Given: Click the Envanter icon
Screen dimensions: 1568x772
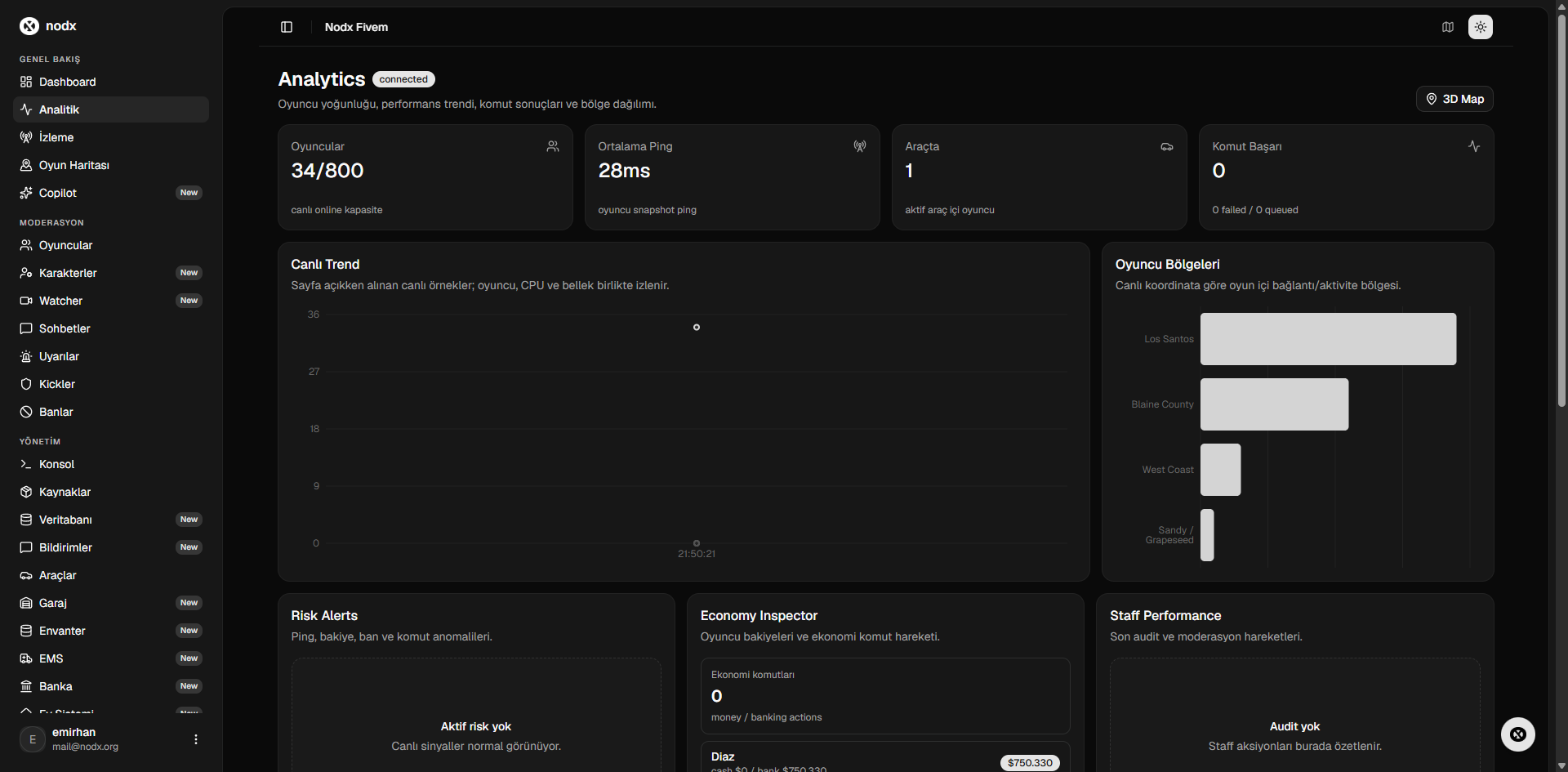Looking at the screenshot, I should click(x=26, y=631).
